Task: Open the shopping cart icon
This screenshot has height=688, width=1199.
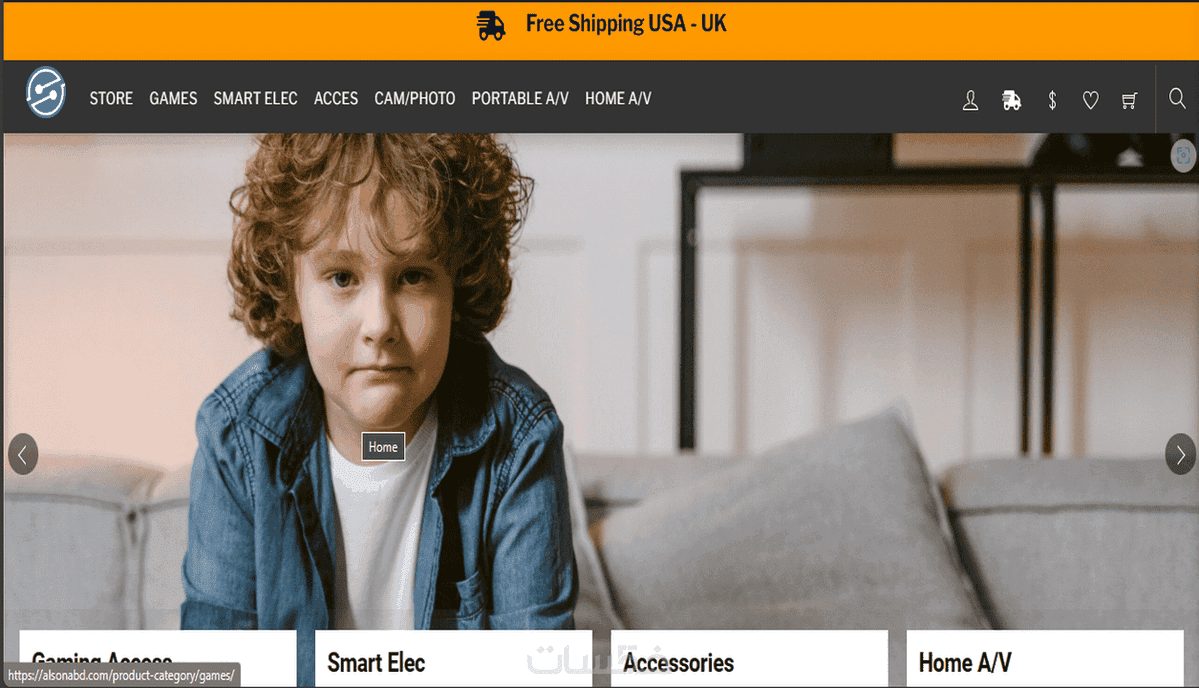Action: click(x=1129, y=100)
